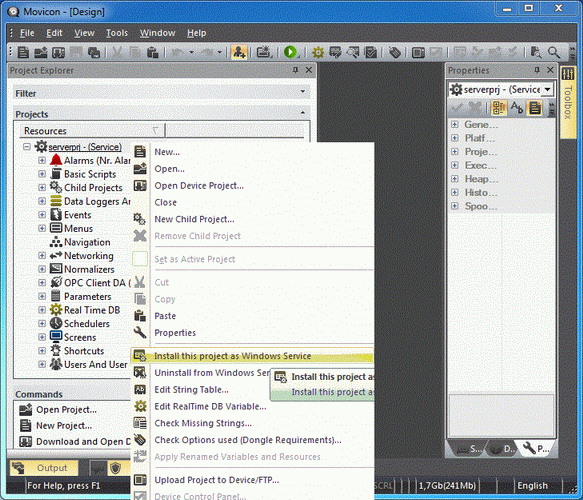This screenshot has height=500, width=583.
Task: Click the Schedulers clock icon in tree
Action: (x=56, y=323)
